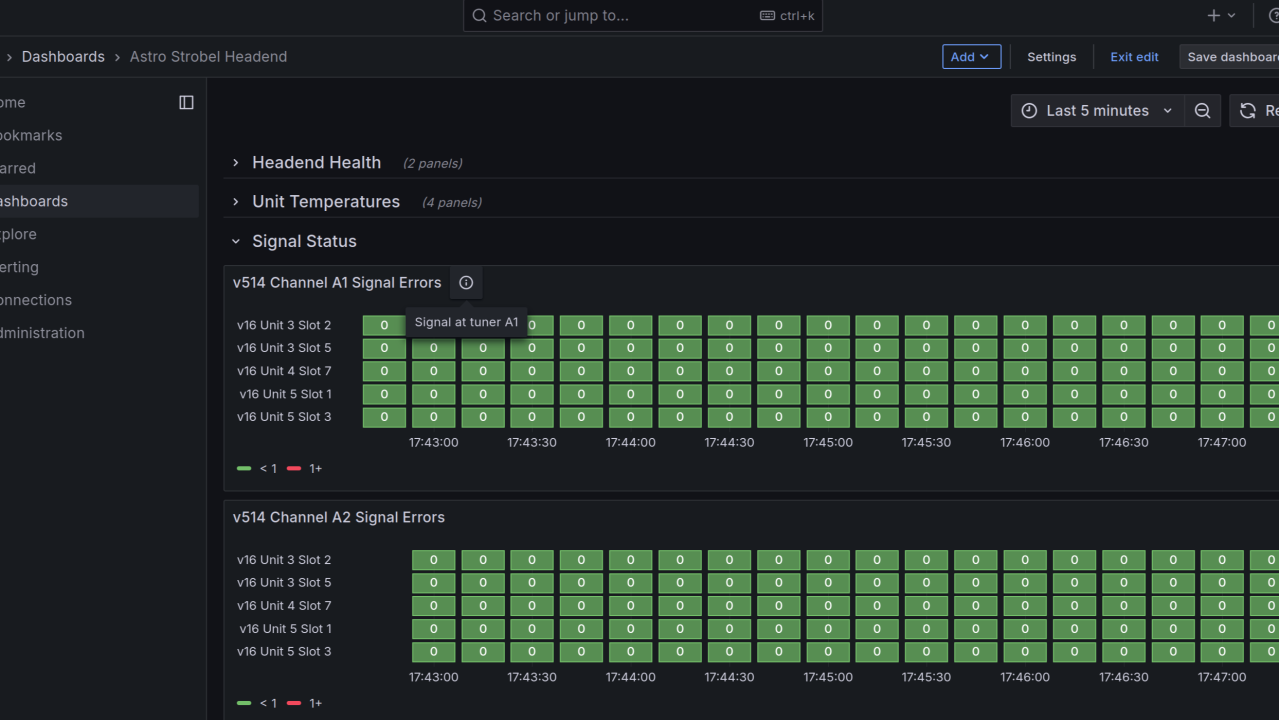Click the zoom out time range icon

1203,111
